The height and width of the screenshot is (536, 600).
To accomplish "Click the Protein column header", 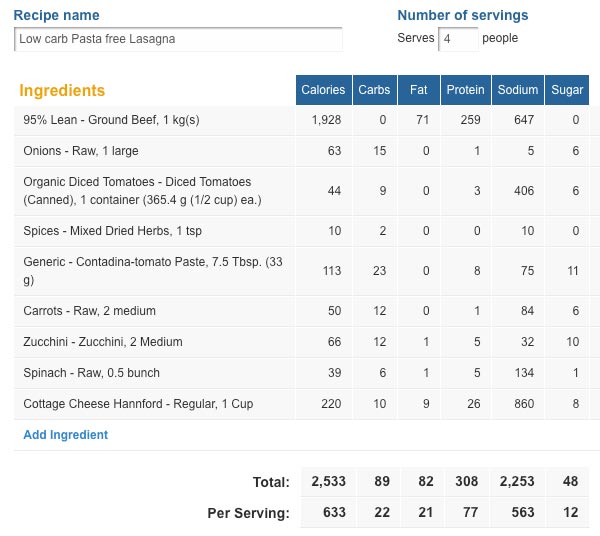I will click(x=465, y=90).
